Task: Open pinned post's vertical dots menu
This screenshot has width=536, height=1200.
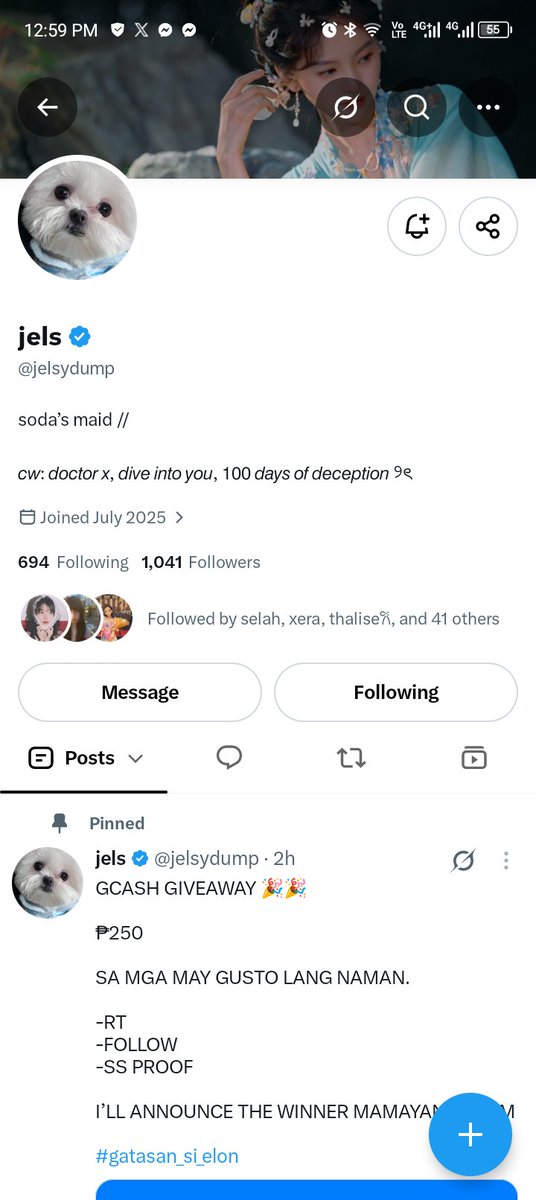Action: [506, 860]
